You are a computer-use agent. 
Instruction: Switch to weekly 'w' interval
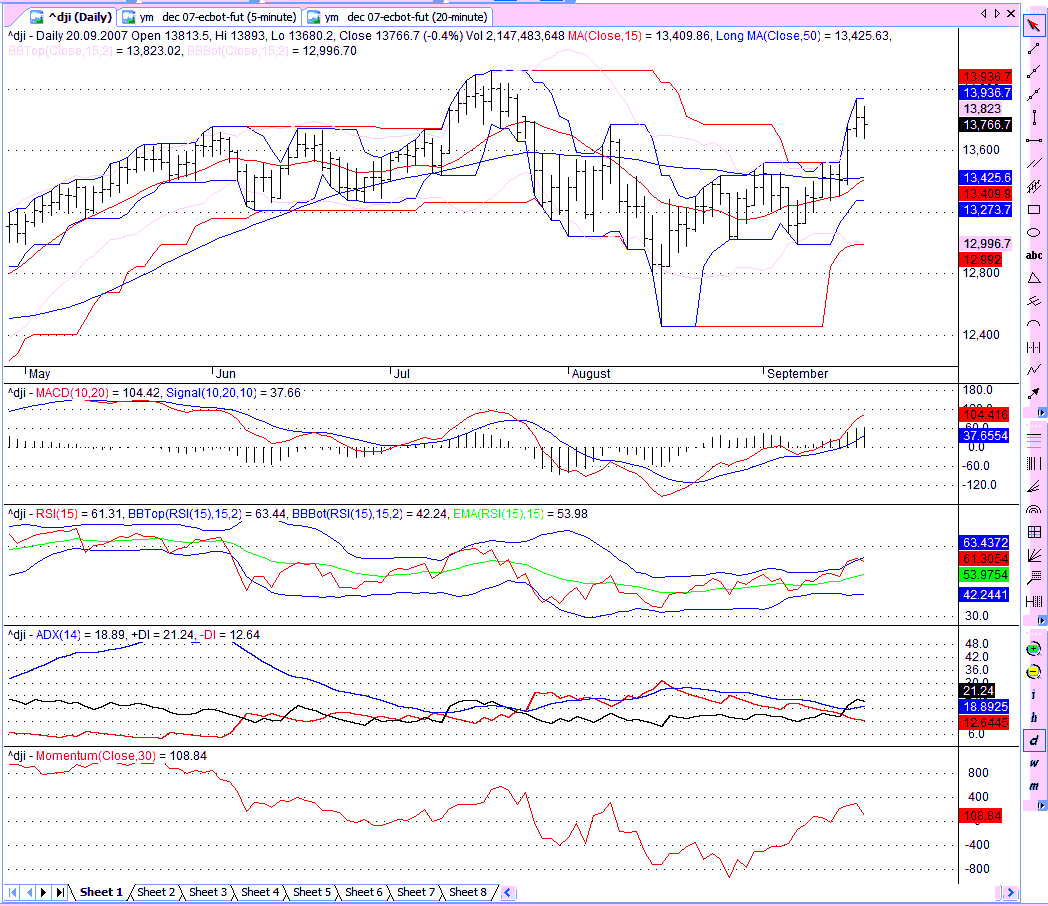tap(1034, 763)
